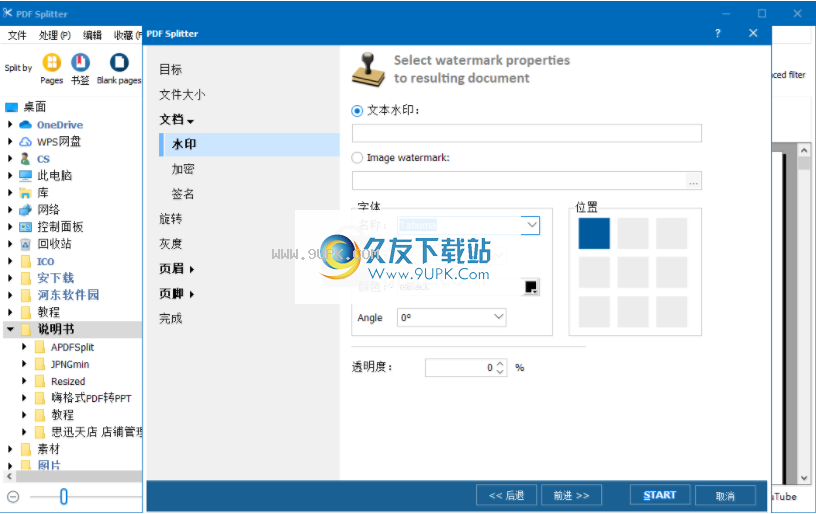Open the 库 library icon
Screen dimensions: 816x514
pos(26,193)
